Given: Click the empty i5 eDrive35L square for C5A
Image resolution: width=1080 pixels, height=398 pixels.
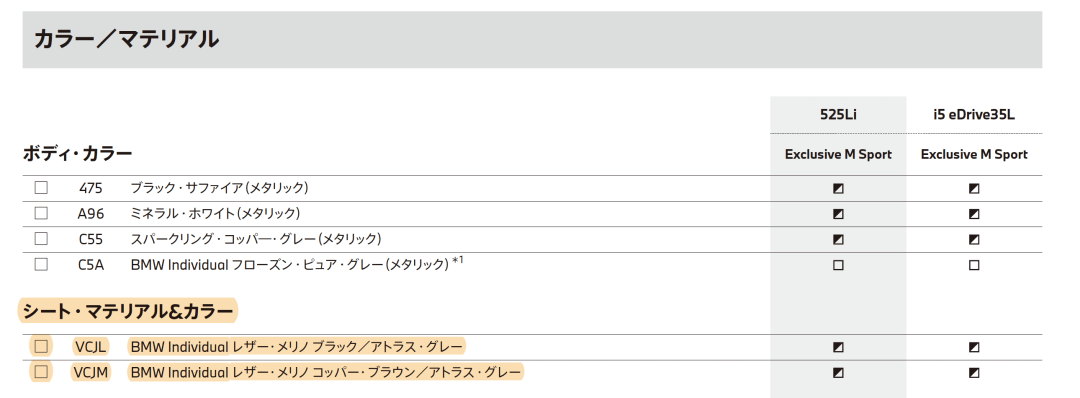Looking at the screenshot, I should 974,265.
